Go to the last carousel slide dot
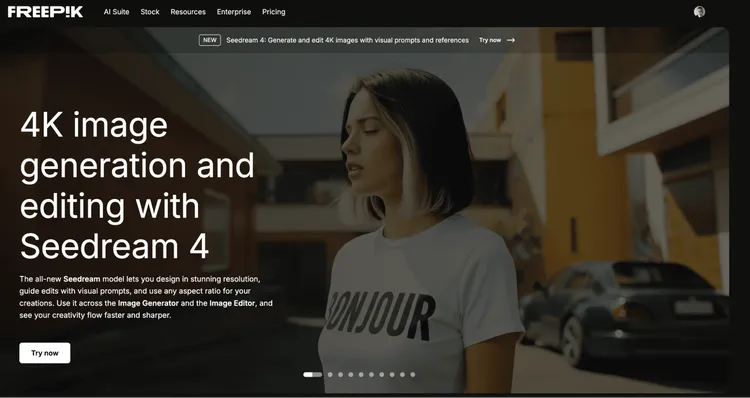 pyautogui.click(x=413, y=375)
